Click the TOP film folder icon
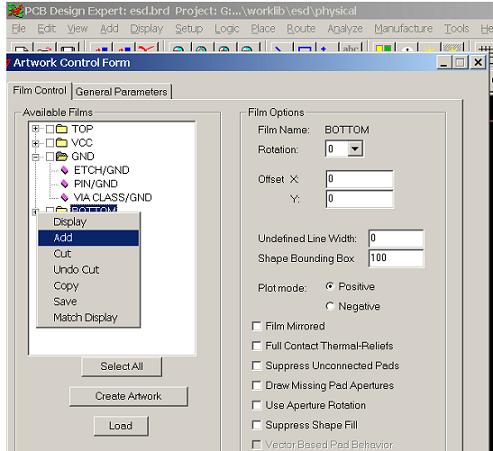The image size is (493, 451). 61,129
